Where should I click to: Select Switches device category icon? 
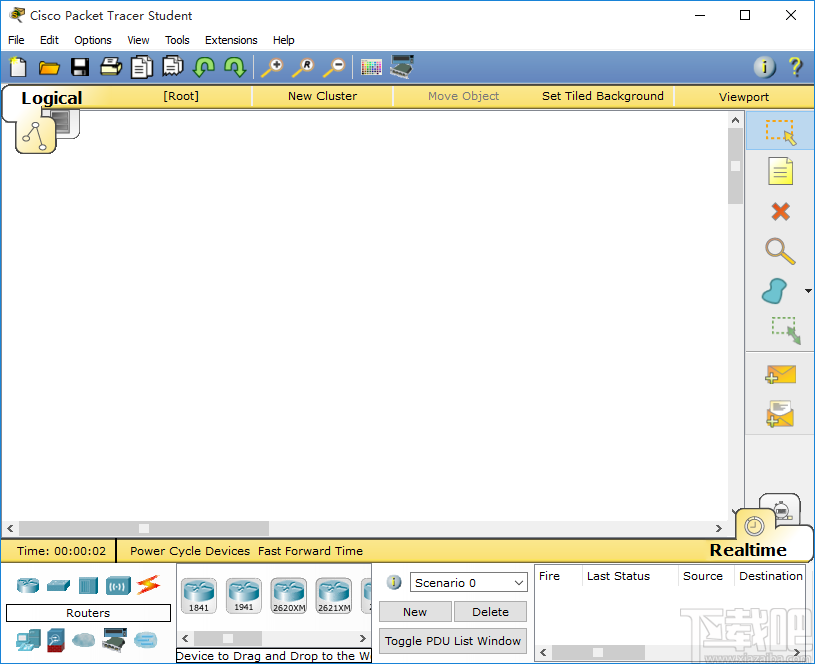58,585
